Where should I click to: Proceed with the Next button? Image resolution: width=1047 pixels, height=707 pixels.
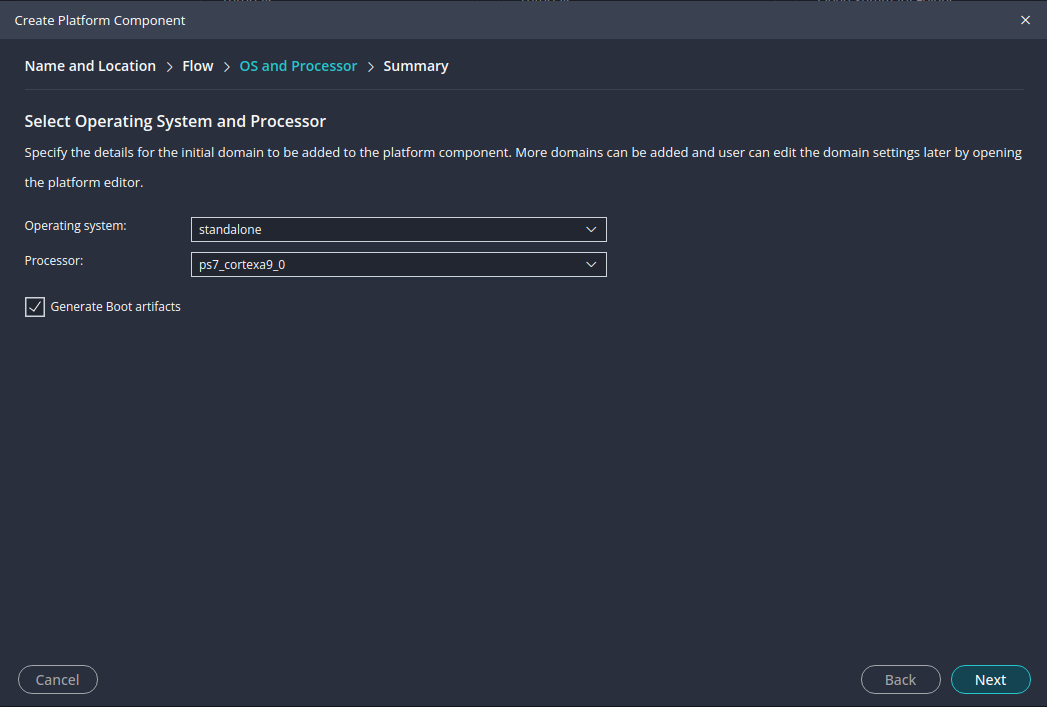point(990,680)
